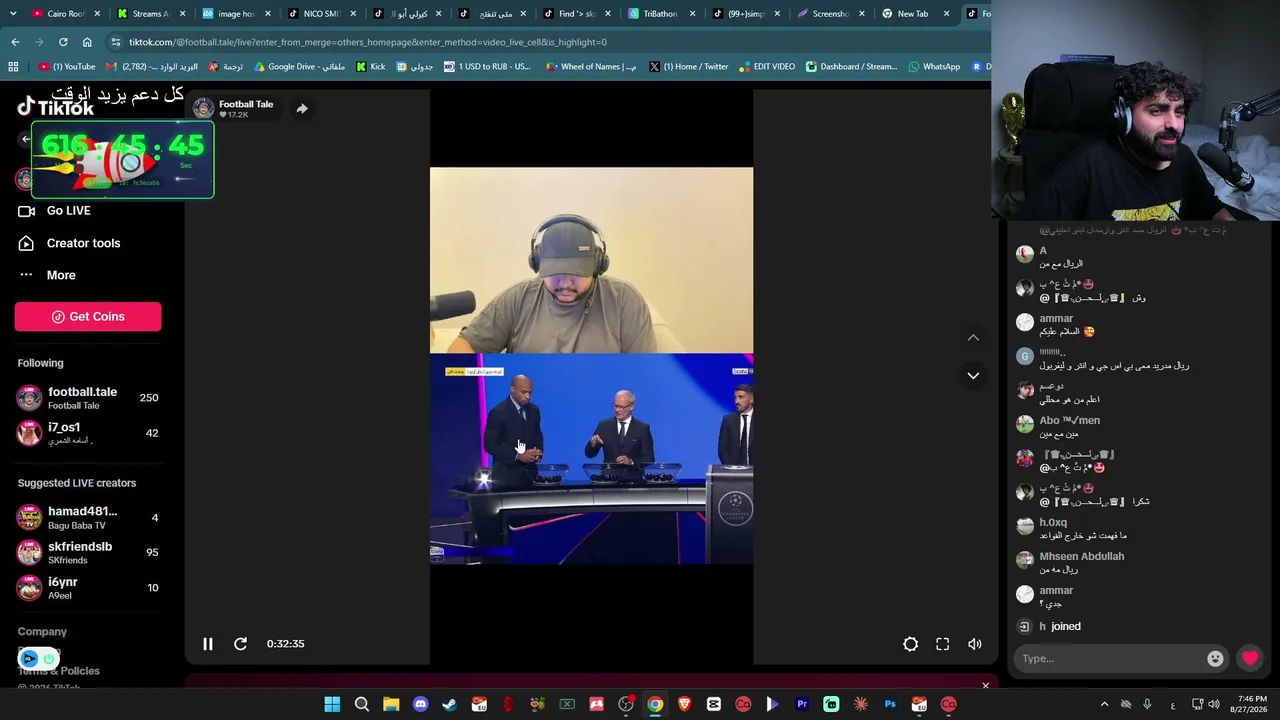The height and width of the screenshot is (720, 1280).
Task: Open the YouTube bookmark
Action: click(x=67, y=67)
